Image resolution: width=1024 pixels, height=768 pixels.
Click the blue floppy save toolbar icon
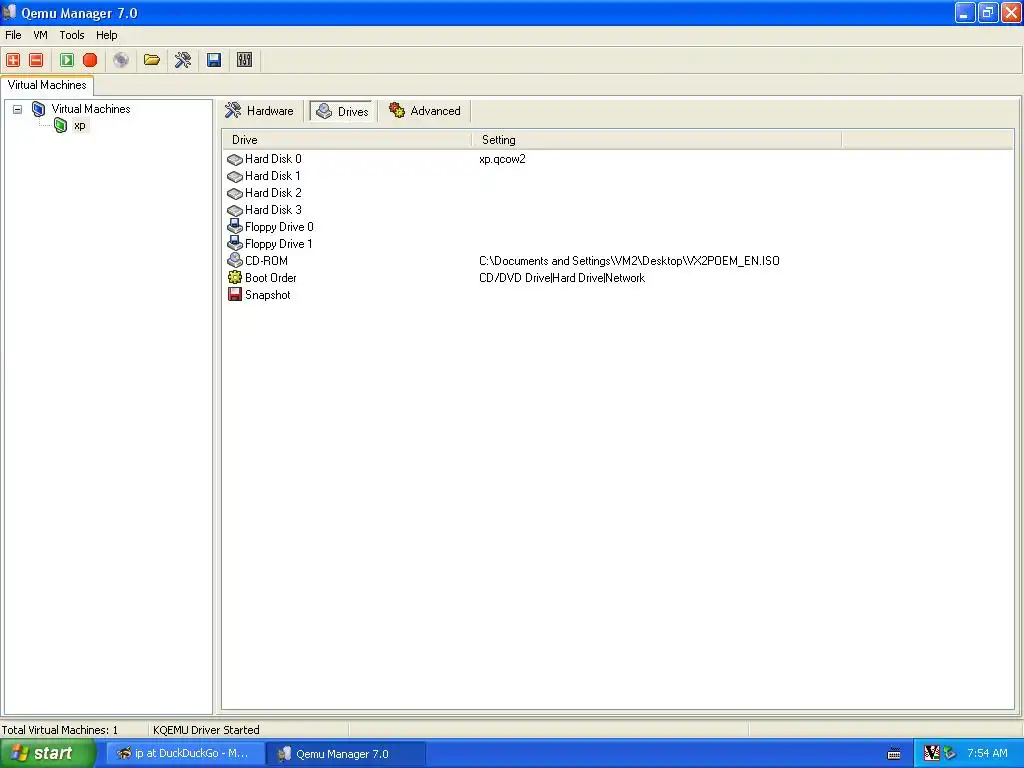(214, 60)
